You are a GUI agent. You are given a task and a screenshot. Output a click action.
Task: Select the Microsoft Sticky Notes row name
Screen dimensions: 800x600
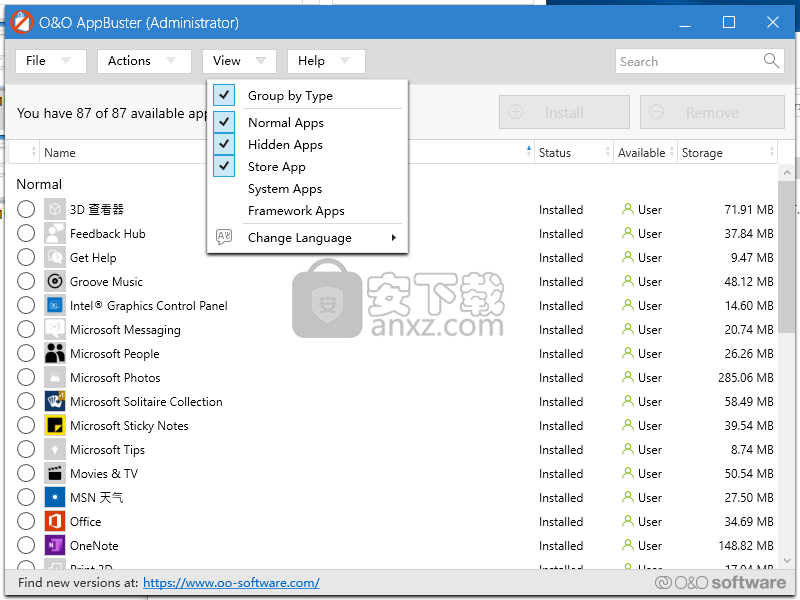129,426
